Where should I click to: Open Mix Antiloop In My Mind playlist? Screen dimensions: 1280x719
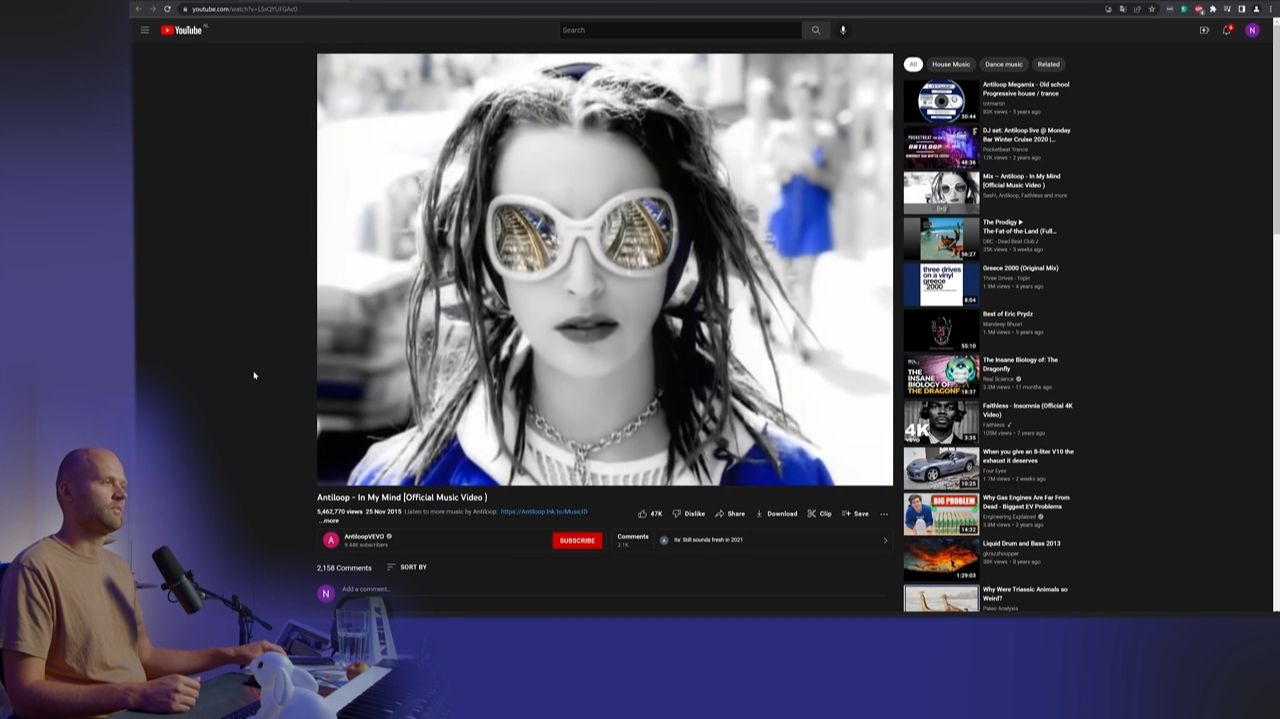[941, 192]
